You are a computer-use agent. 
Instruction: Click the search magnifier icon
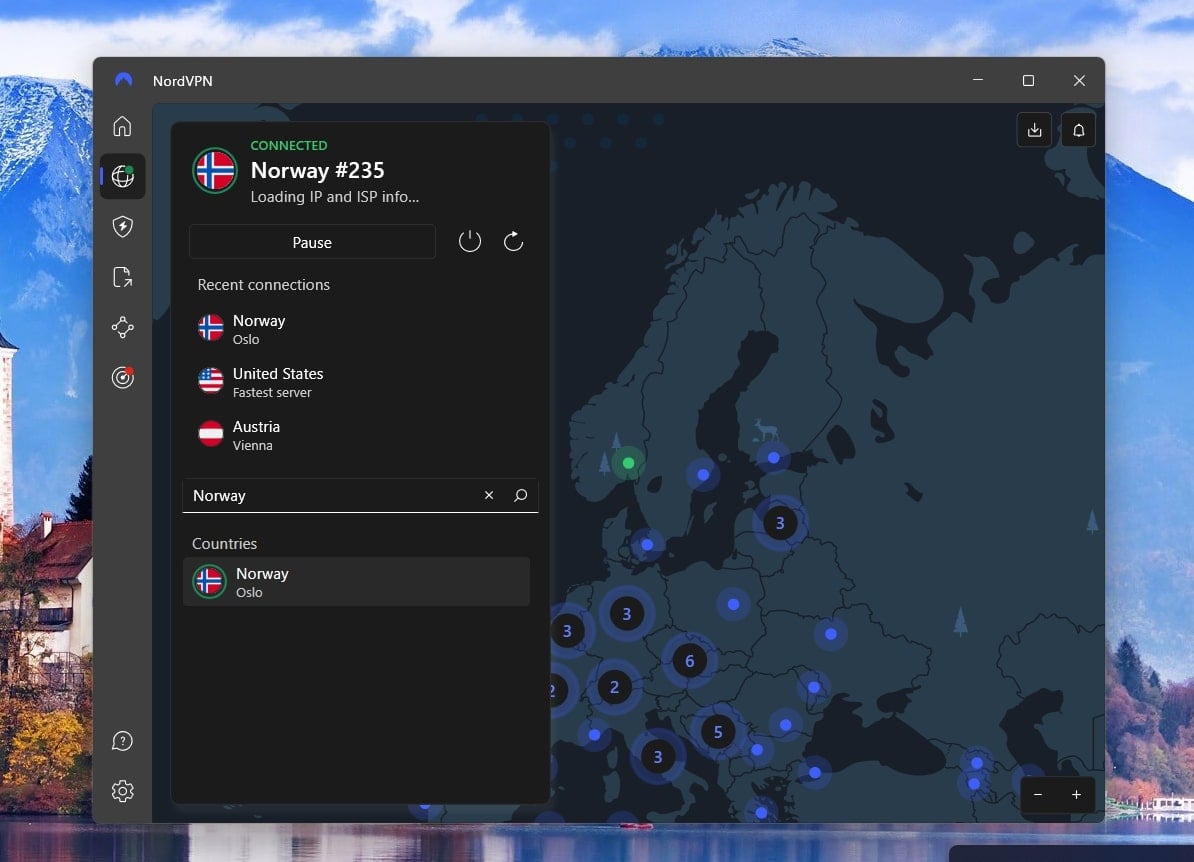click(520, 495)
